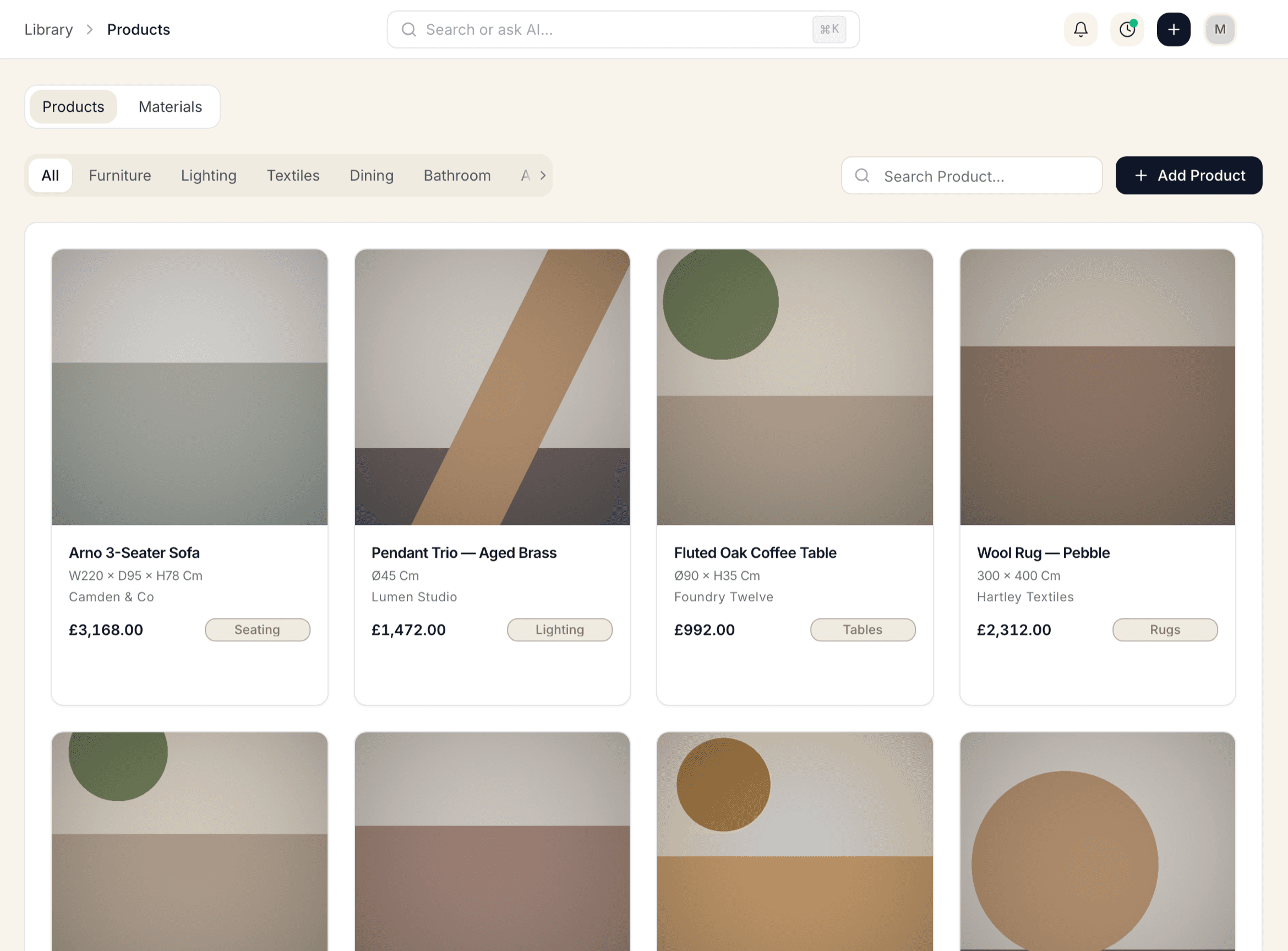Click the ⌘K shortcut badge
Image resolution: width=1288 pixels, height=951 pixels.
829,29
